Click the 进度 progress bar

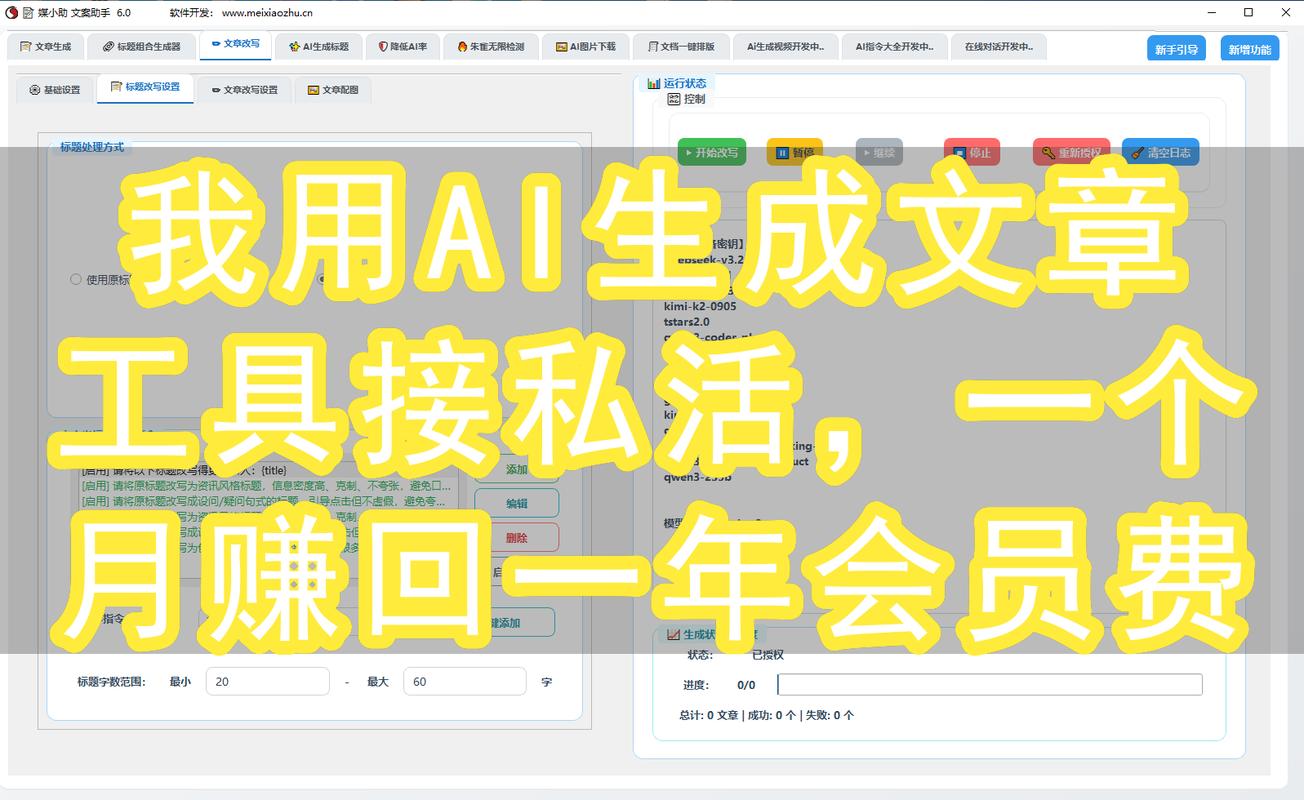click(x=989, y=685)
